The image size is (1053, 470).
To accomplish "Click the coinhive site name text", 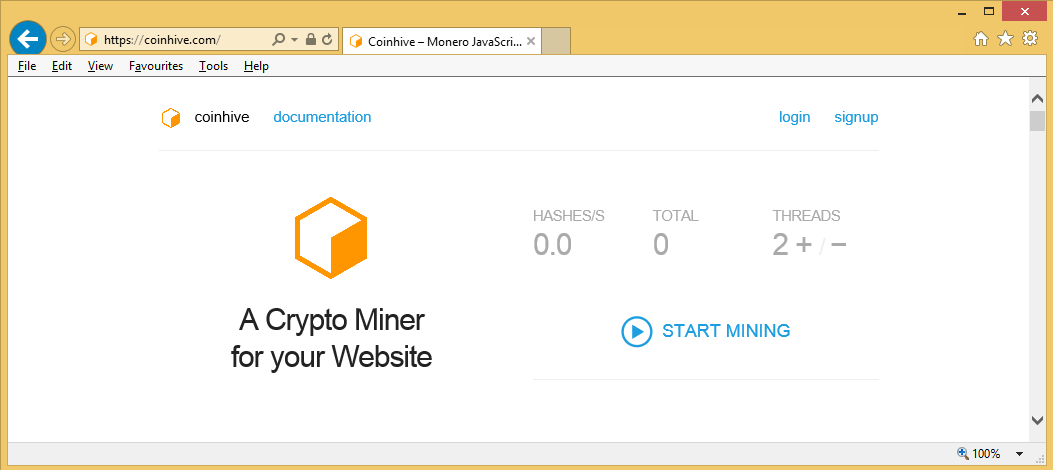I will tap(222, 117).
